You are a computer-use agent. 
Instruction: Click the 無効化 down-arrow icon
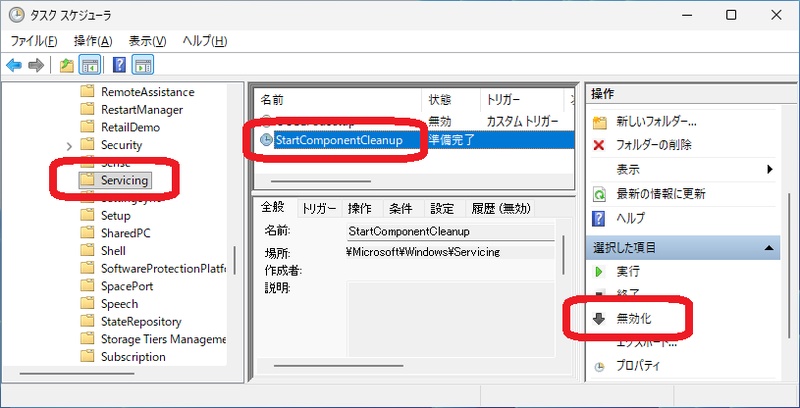(x=598, y=319)
